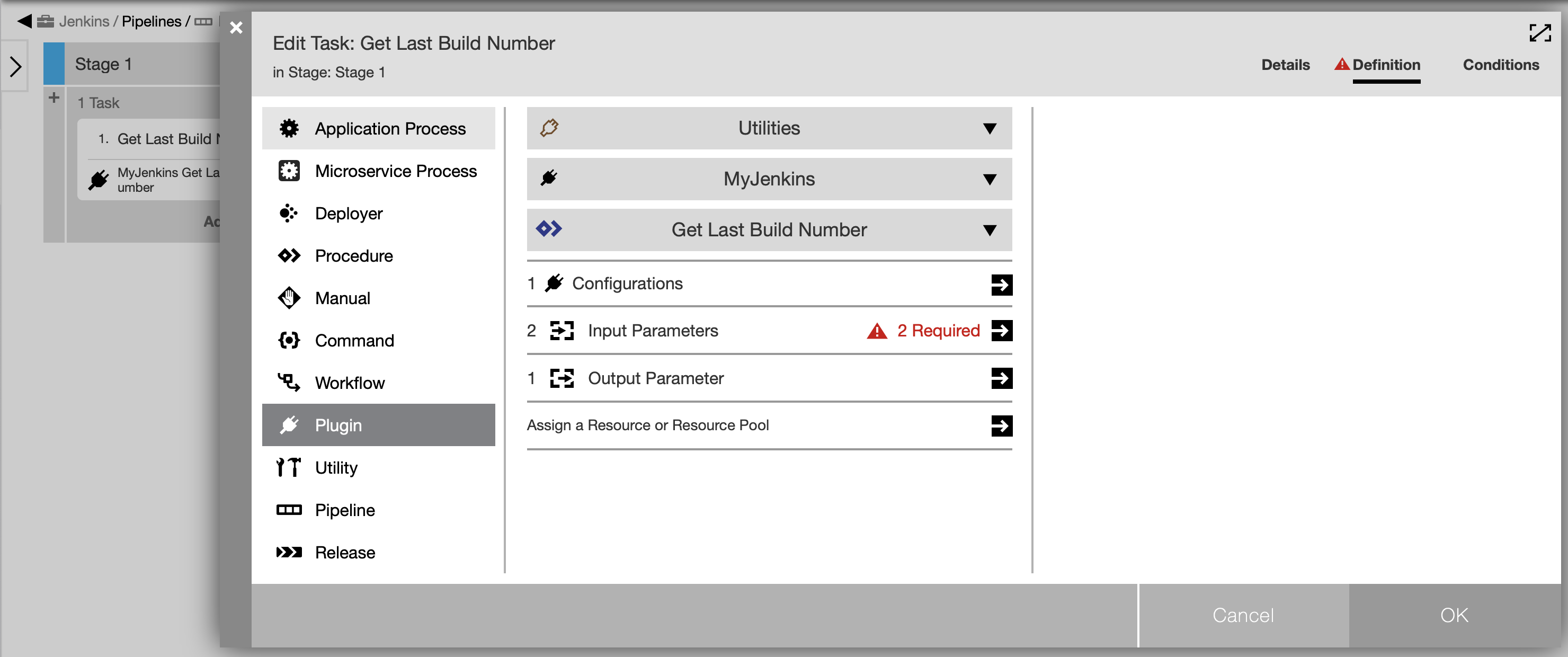Open the MyJenkins plugin dropdown
The image size is (1568, 657).
point(769,179)
